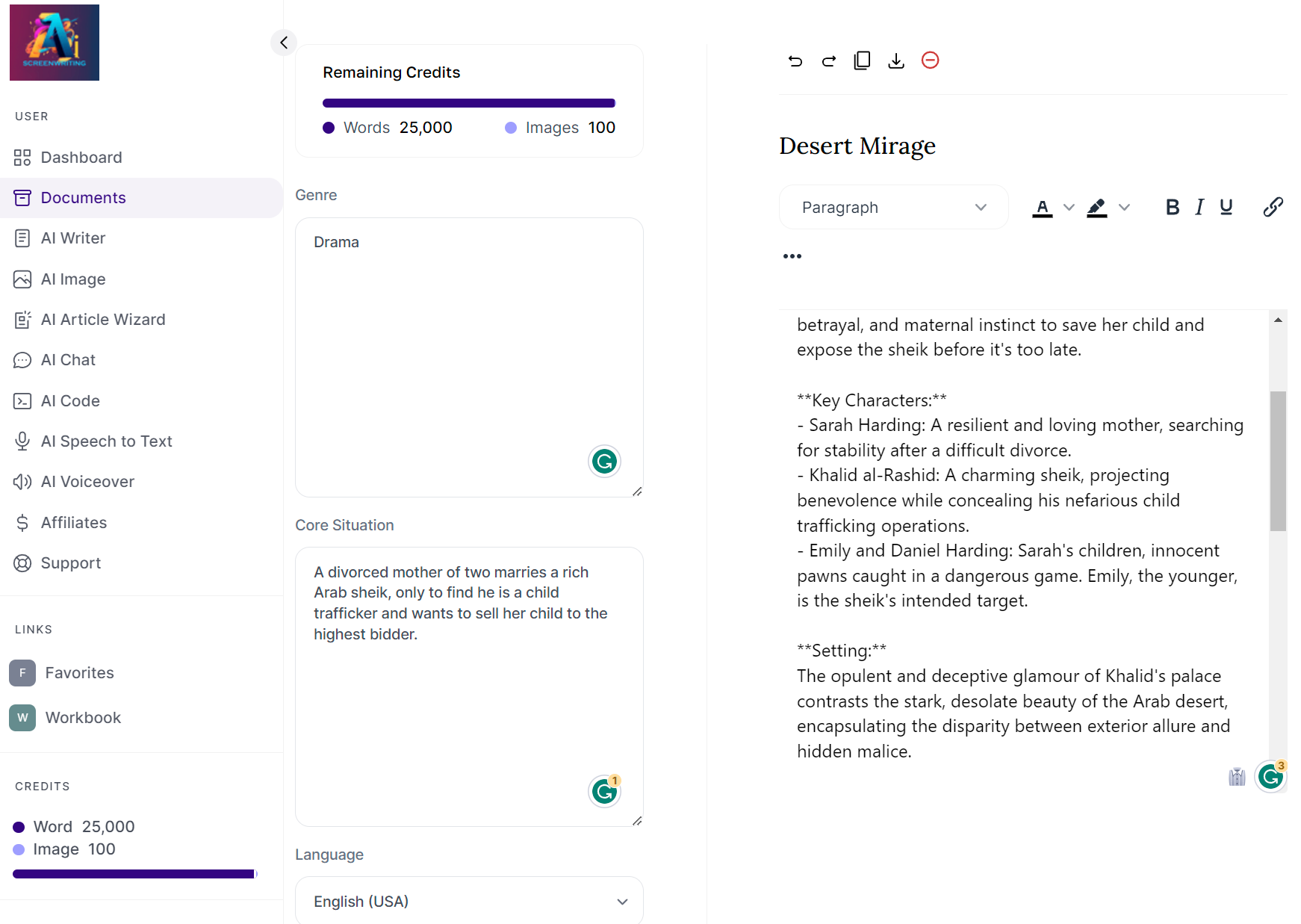Go to AI Speech to Text

107,441
